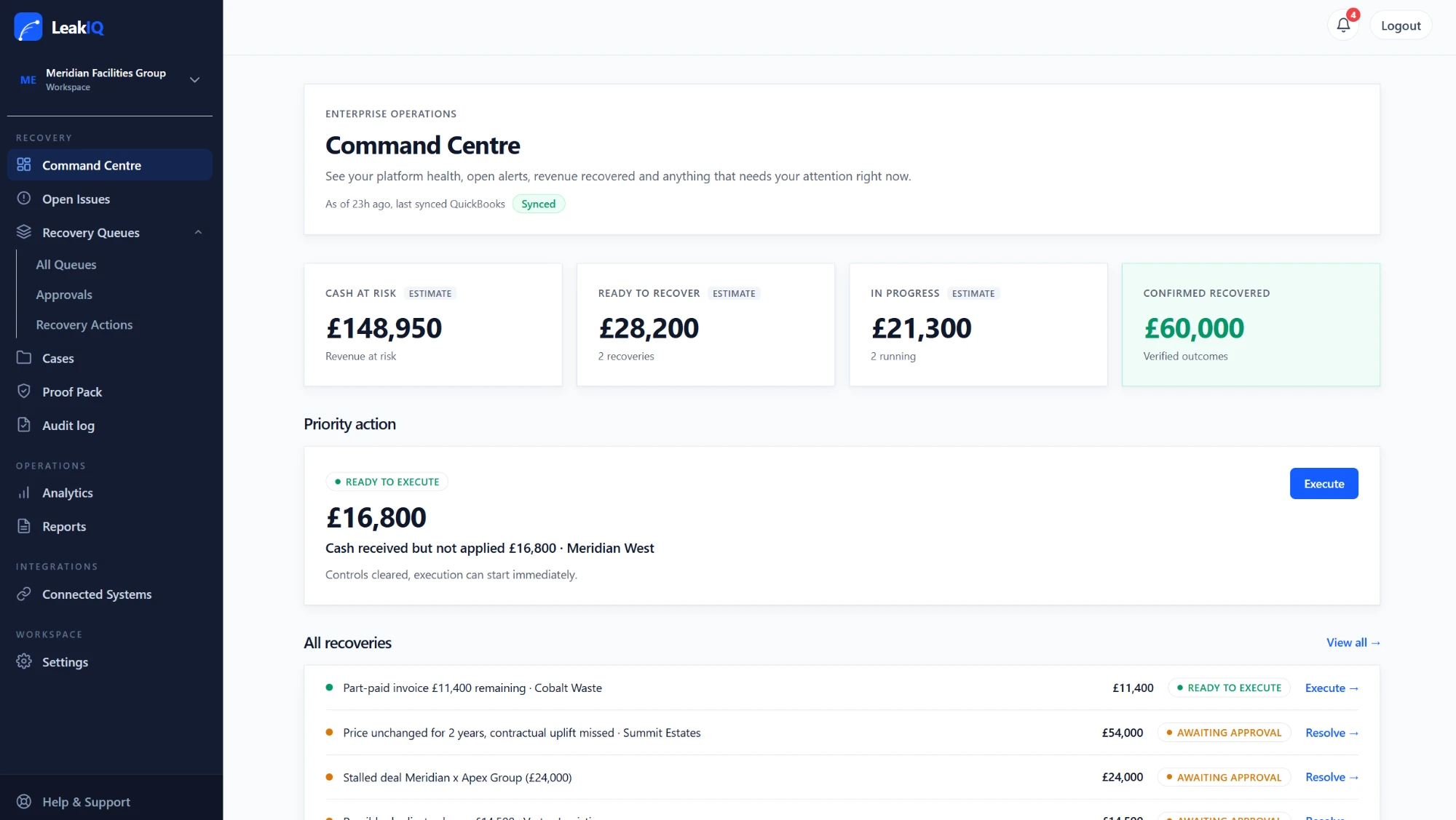Open Help & Support lifebuoy icon
Screen dimensions: 1456x820
tap(24, 802)
